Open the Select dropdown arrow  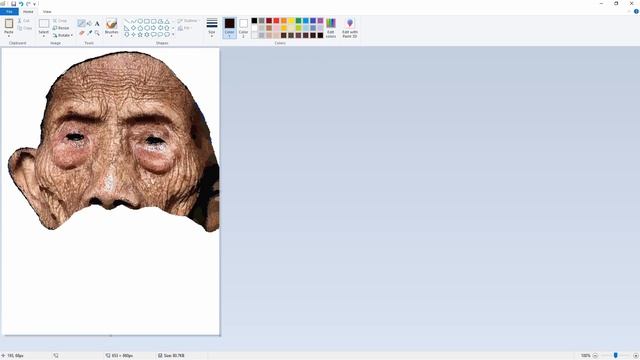[x=43, y=36]
